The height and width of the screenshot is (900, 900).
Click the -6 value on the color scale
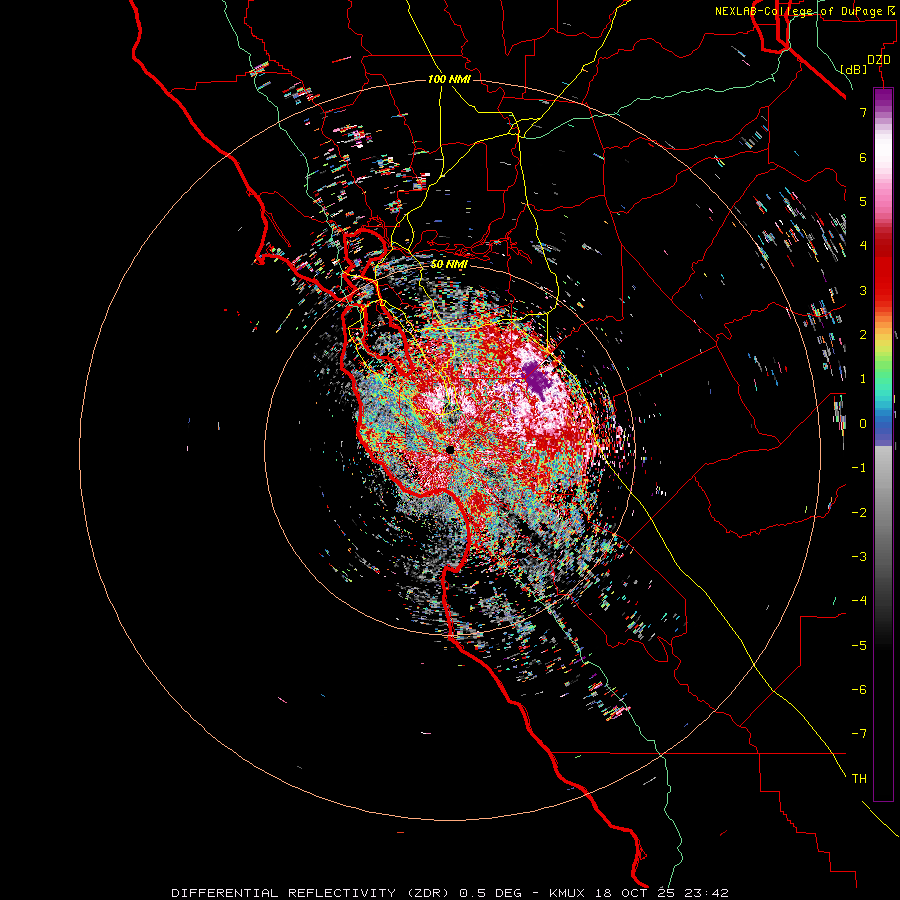[x=859, y=690]
